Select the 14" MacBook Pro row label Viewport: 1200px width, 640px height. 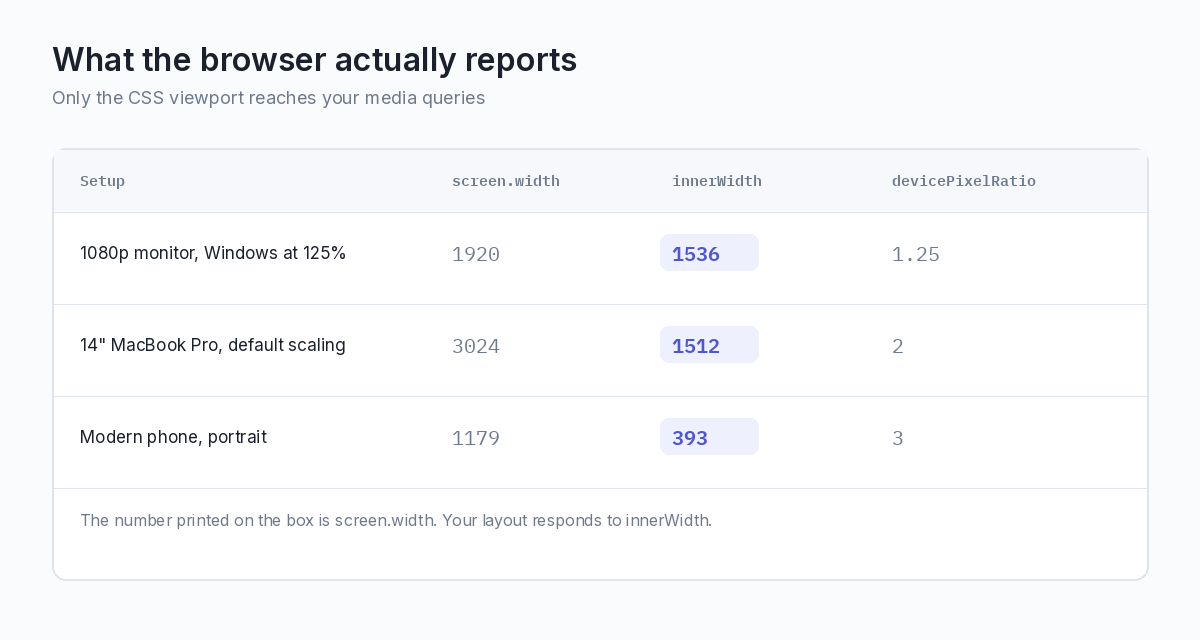click(x=213, y=345)
